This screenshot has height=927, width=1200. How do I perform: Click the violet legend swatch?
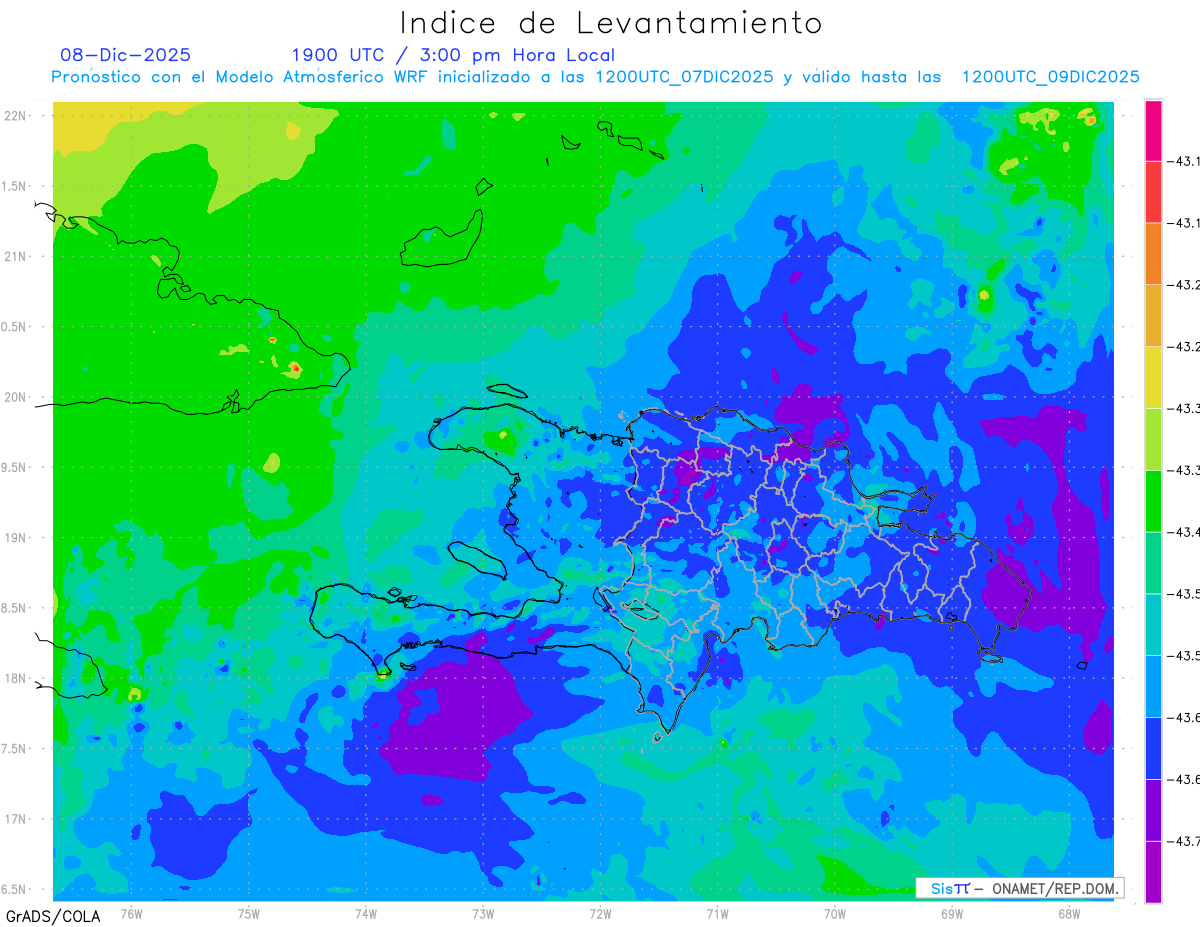1153,810
